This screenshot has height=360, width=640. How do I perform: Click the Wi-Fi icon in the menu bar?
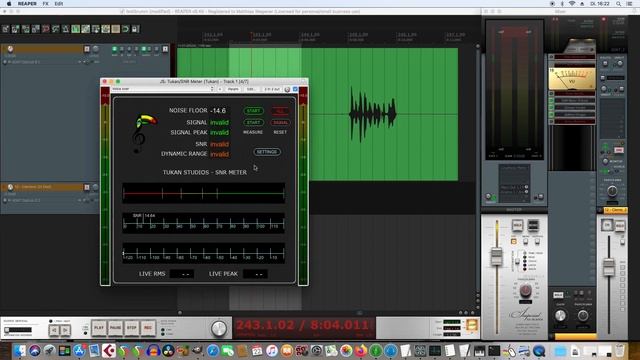click(572, 4)
